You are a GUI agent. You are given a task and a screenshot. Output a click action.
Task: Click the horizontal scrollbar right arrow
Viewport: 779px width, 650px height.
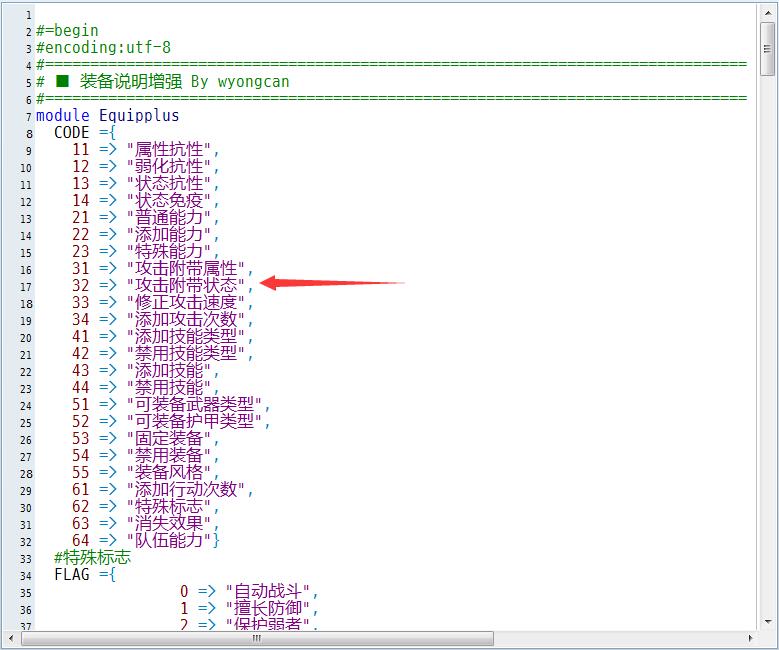(x=750, y=638)
